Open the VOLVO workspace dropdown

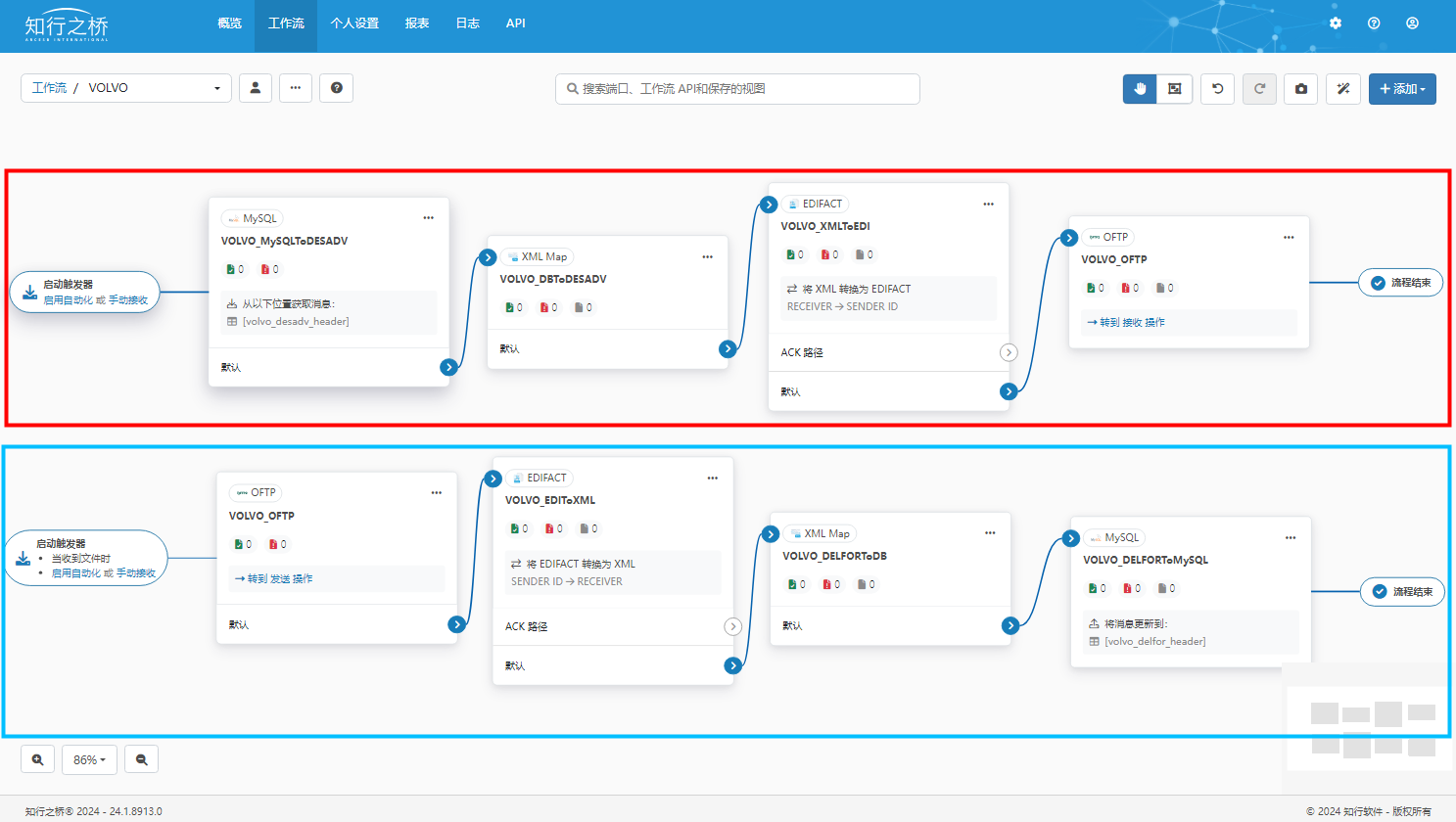point(126,88)
